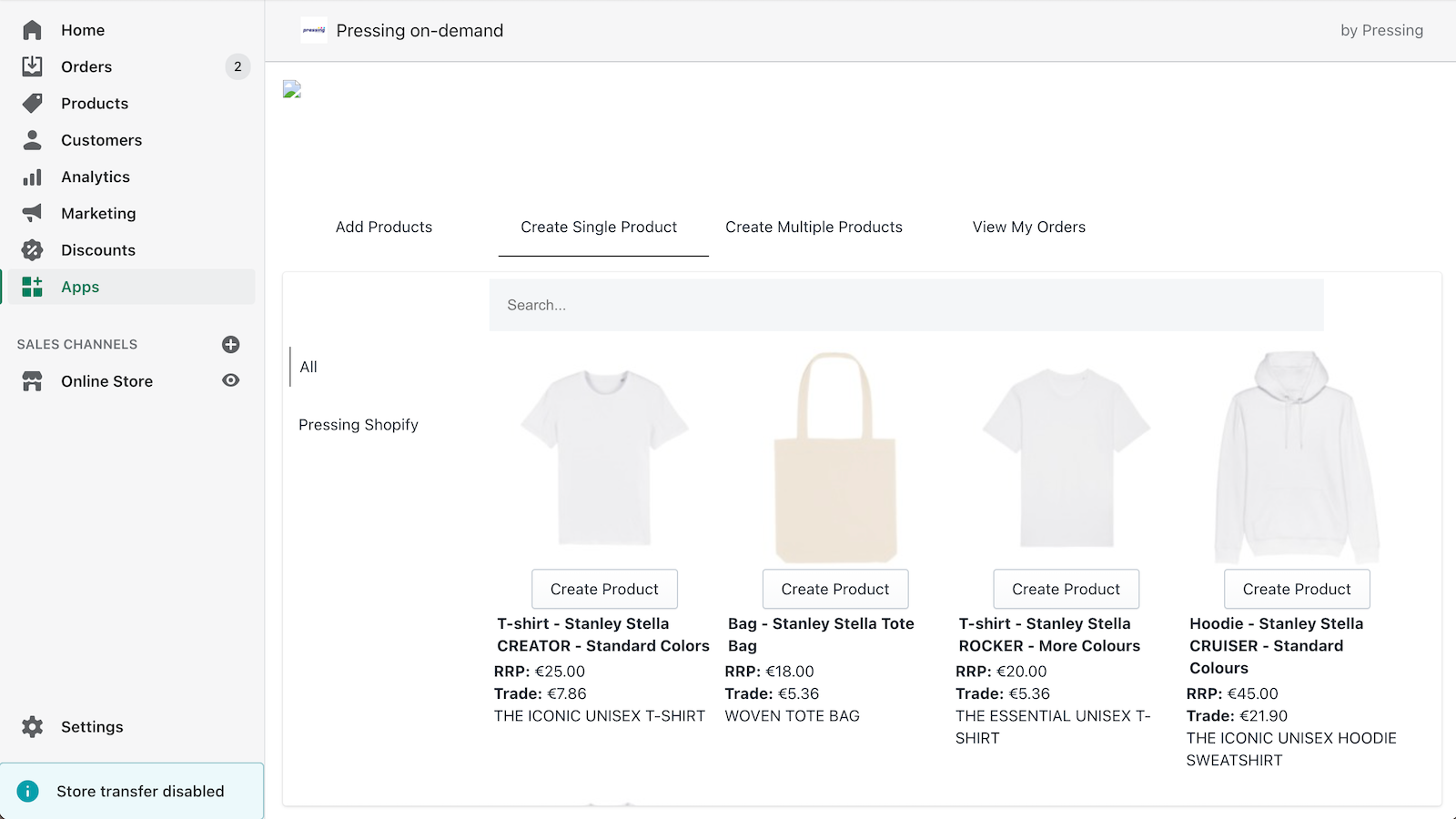The height and width of the screenshot is (819, 1456).
Task: Click the CRUISER Standard Colours hoodie title
Action: (1276, 645)
